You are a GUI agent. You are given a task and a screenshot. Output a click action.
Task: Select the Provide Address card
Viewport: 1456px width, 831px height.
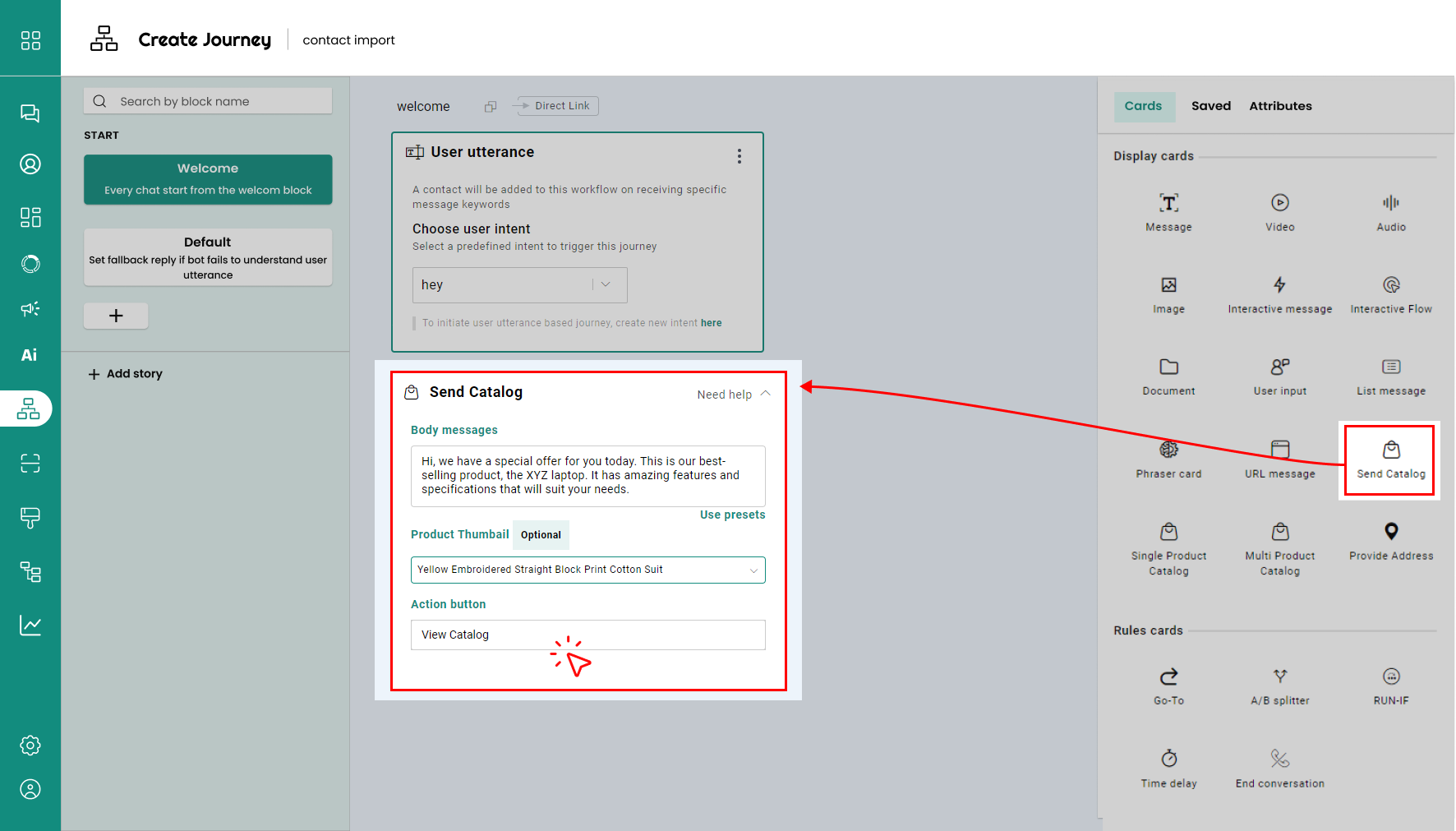pyautogui.click(x=1390, y=541)
